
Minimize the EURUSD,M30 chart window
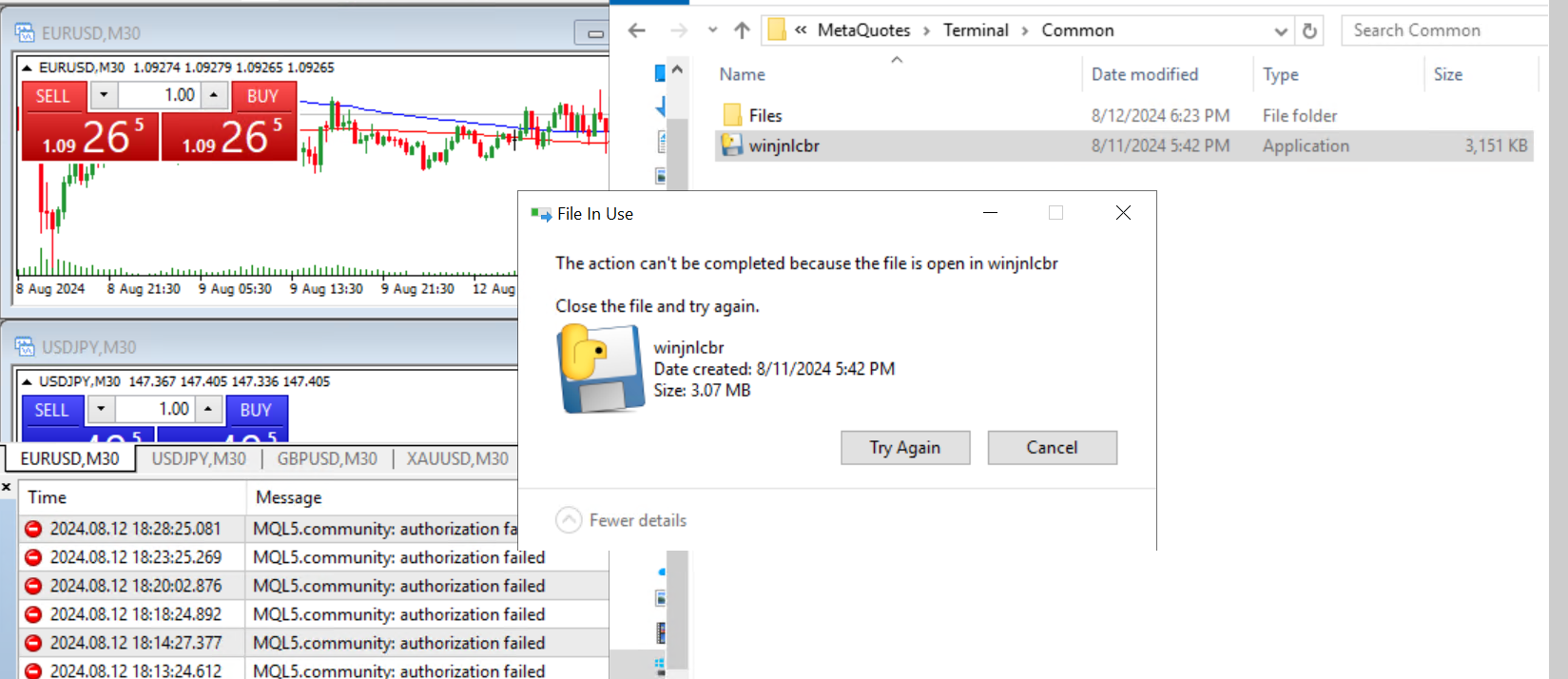tap(594, 33)
